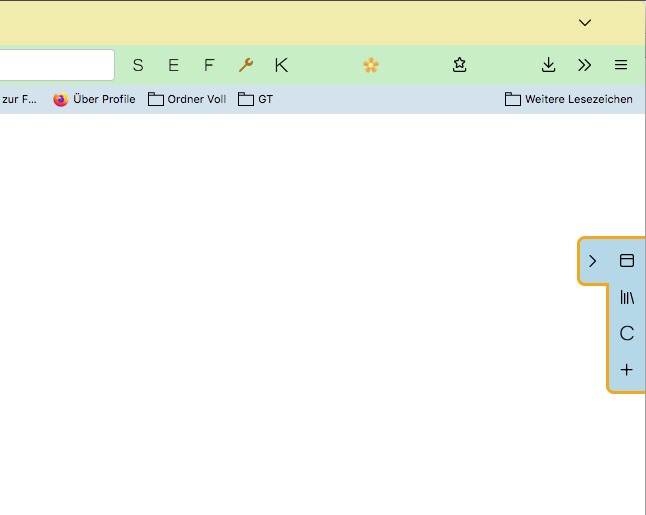Open the downloads panel
Viewport: 646px width, 515px height.
pos(548,65)
